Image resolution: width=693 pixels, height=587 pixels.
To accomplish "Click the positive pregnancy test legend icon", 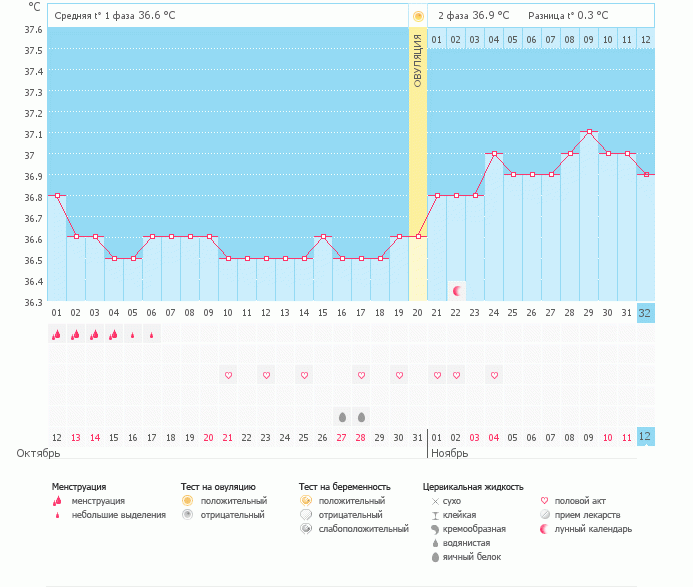I will click(x=305, y=500).
